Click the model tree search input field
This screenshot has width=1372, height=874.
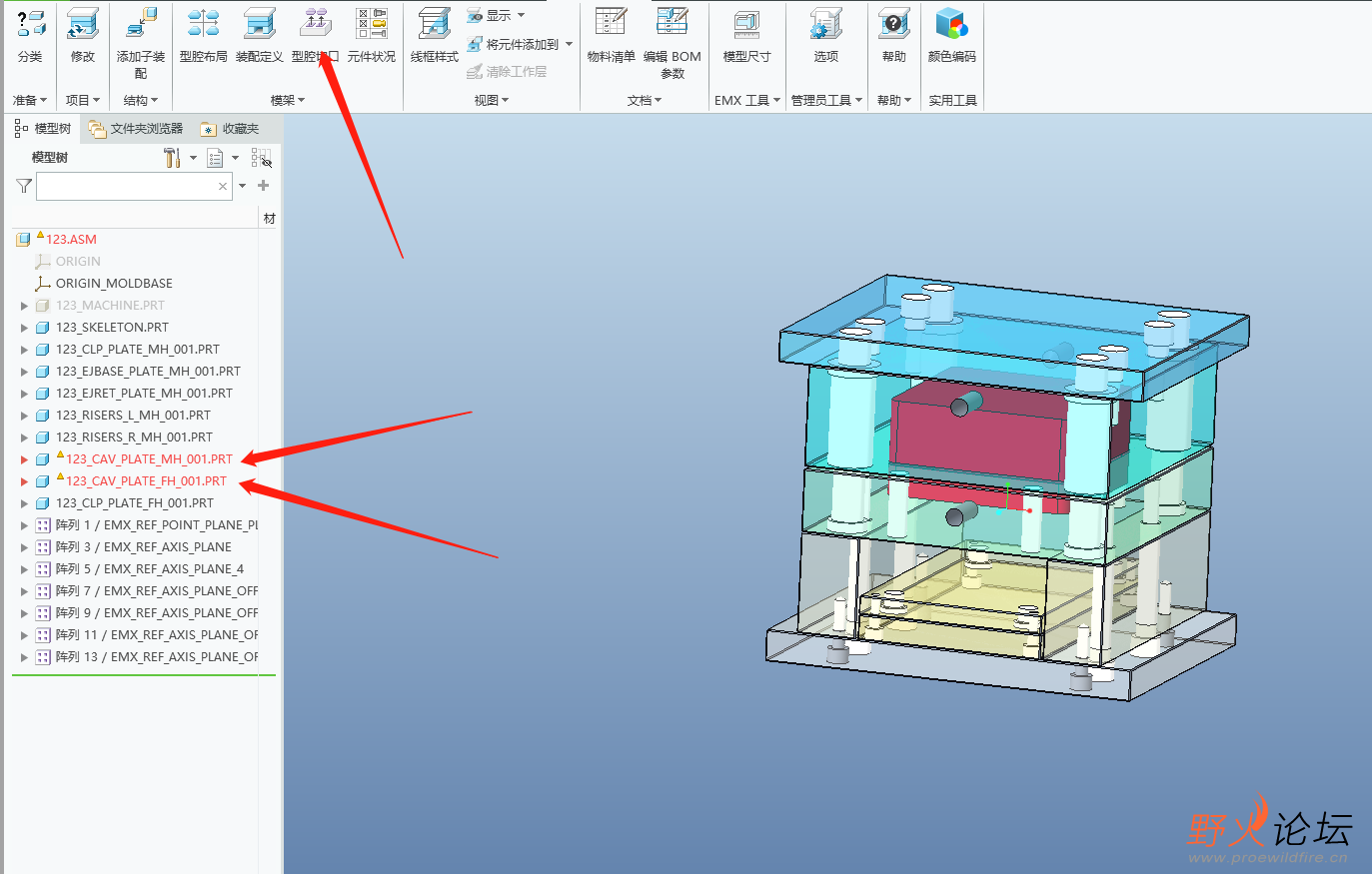click(x=127, y=186)
